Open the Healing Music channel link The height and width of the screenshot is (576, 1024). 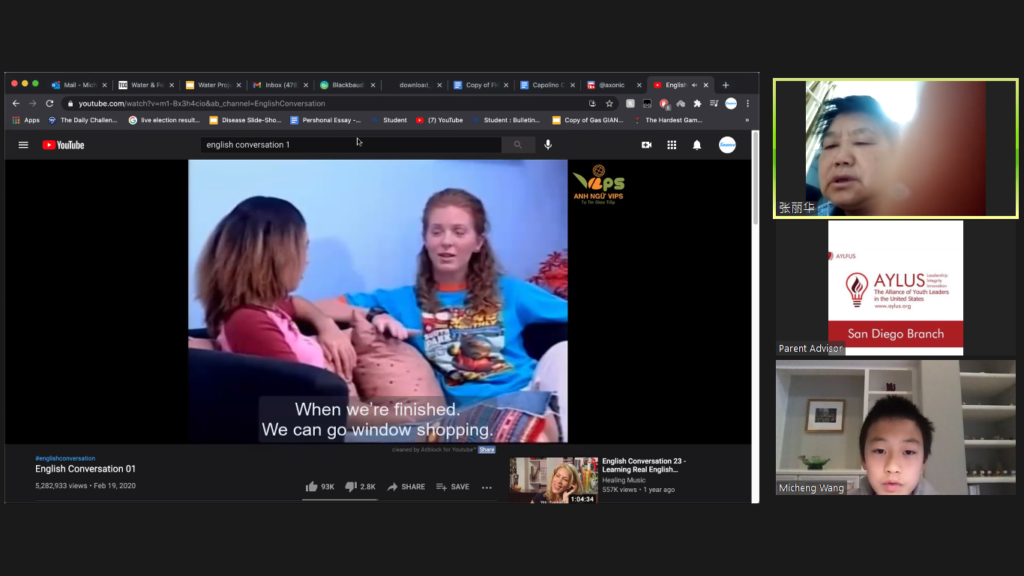pos(624,480)
